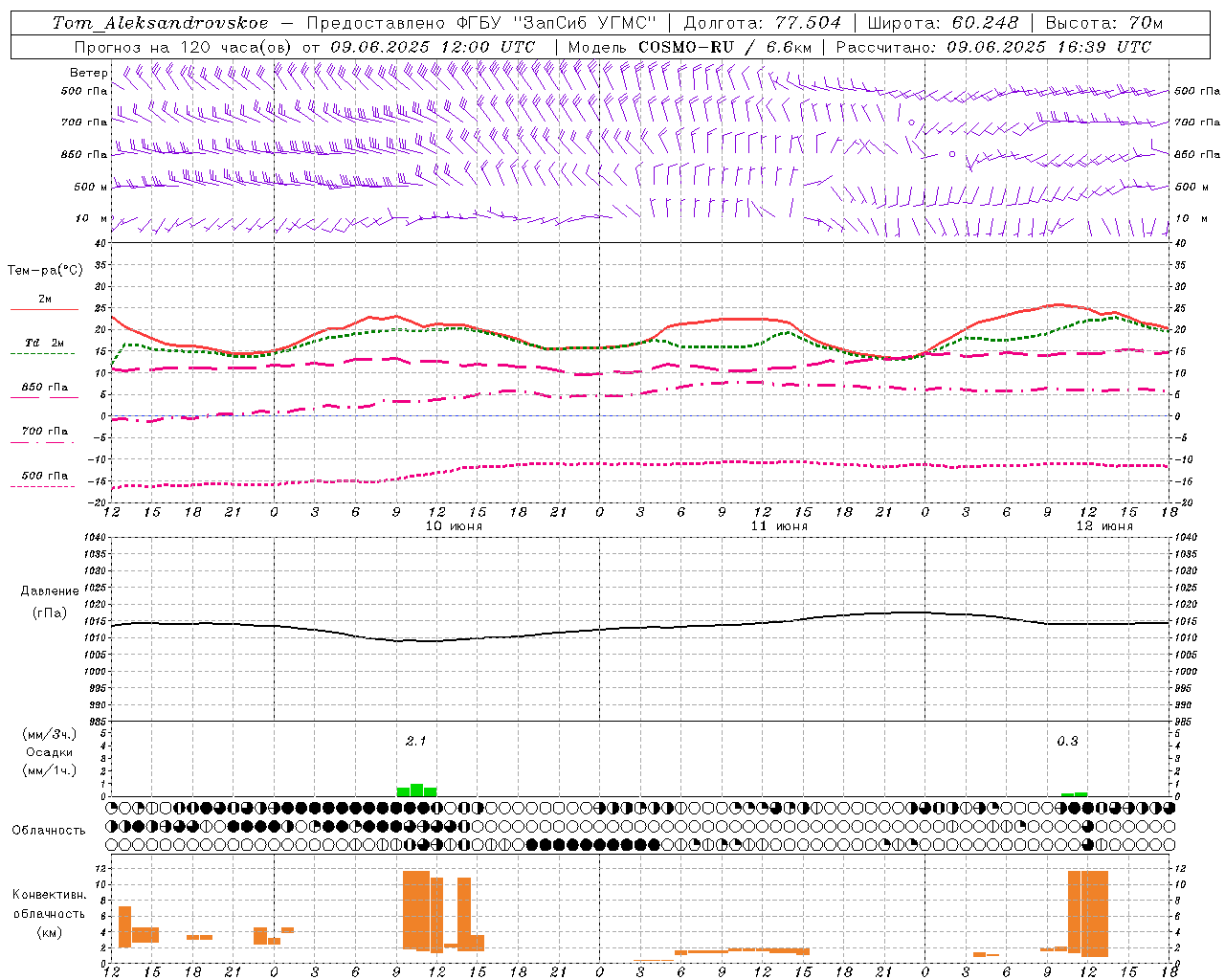The height and width of the screenshot is (980, 1225).
Task: Click the 'Конвективн.' convective cloud label
Action: click(50, 895)
